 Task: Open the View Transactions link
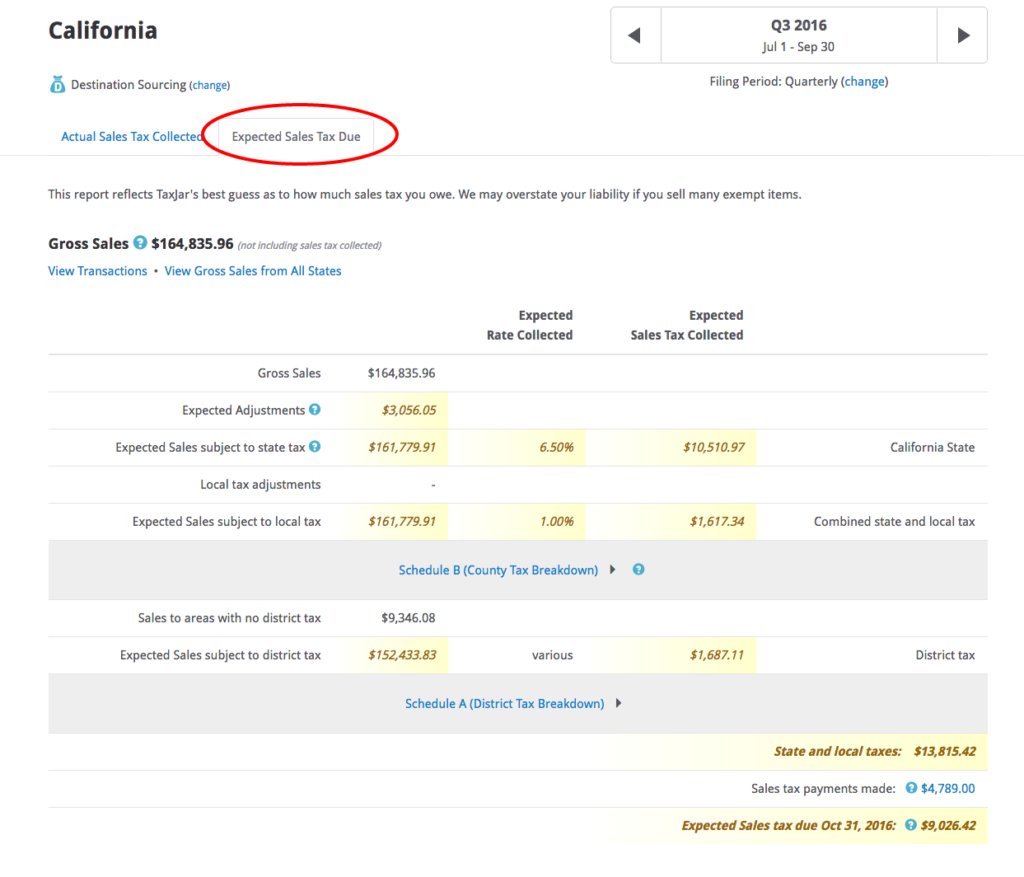click(98, 271)
